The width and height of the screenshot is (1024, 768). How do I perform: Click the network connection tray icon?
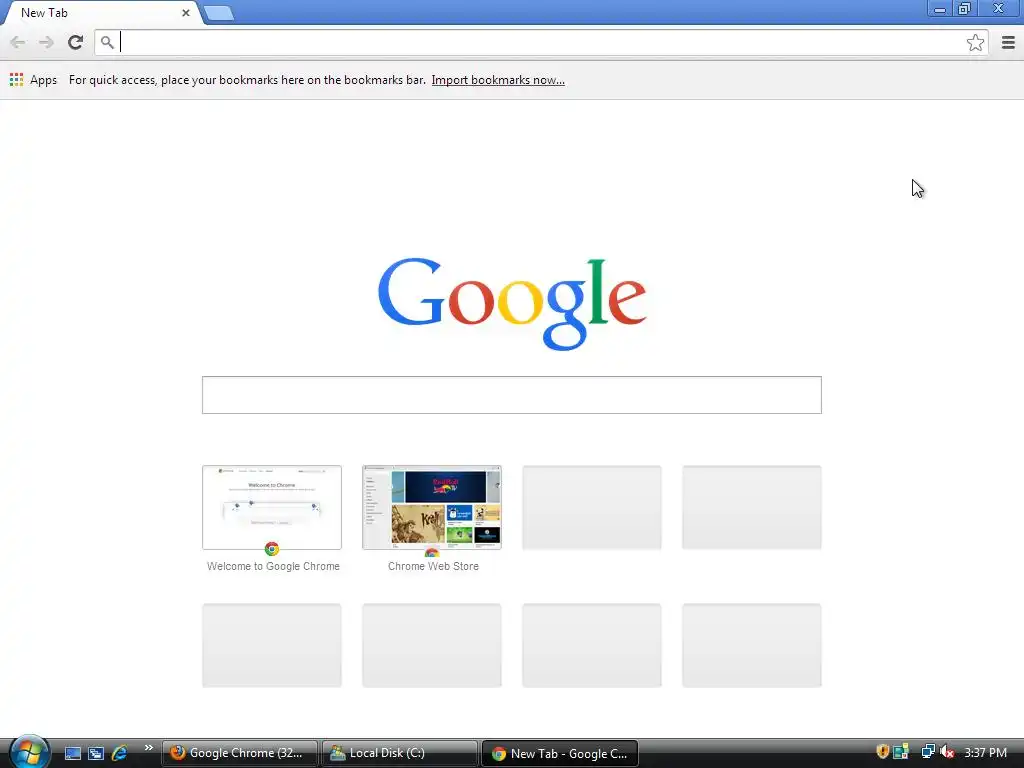click(928, 752)
